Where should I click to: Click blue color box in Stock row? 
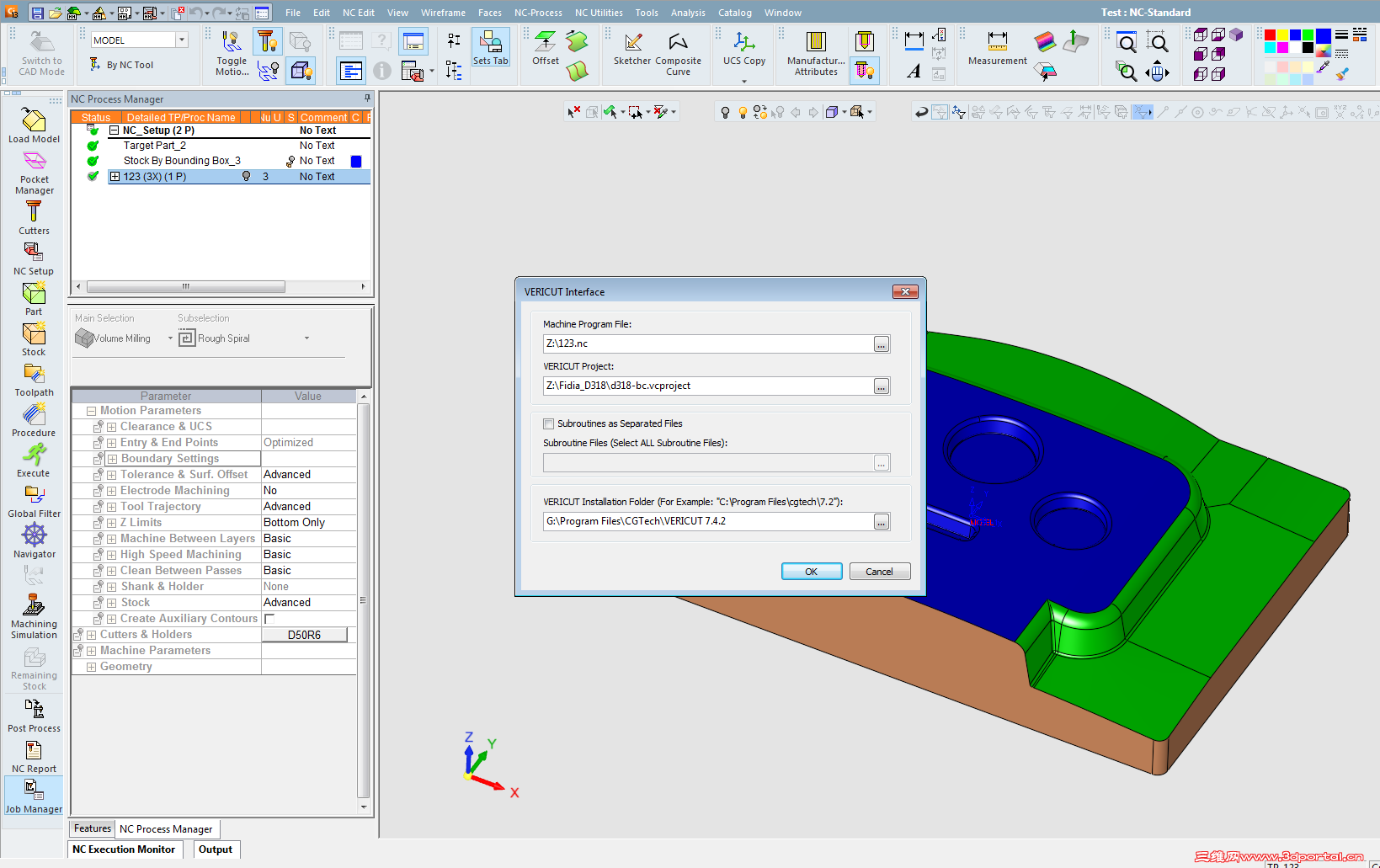[356, 162]
